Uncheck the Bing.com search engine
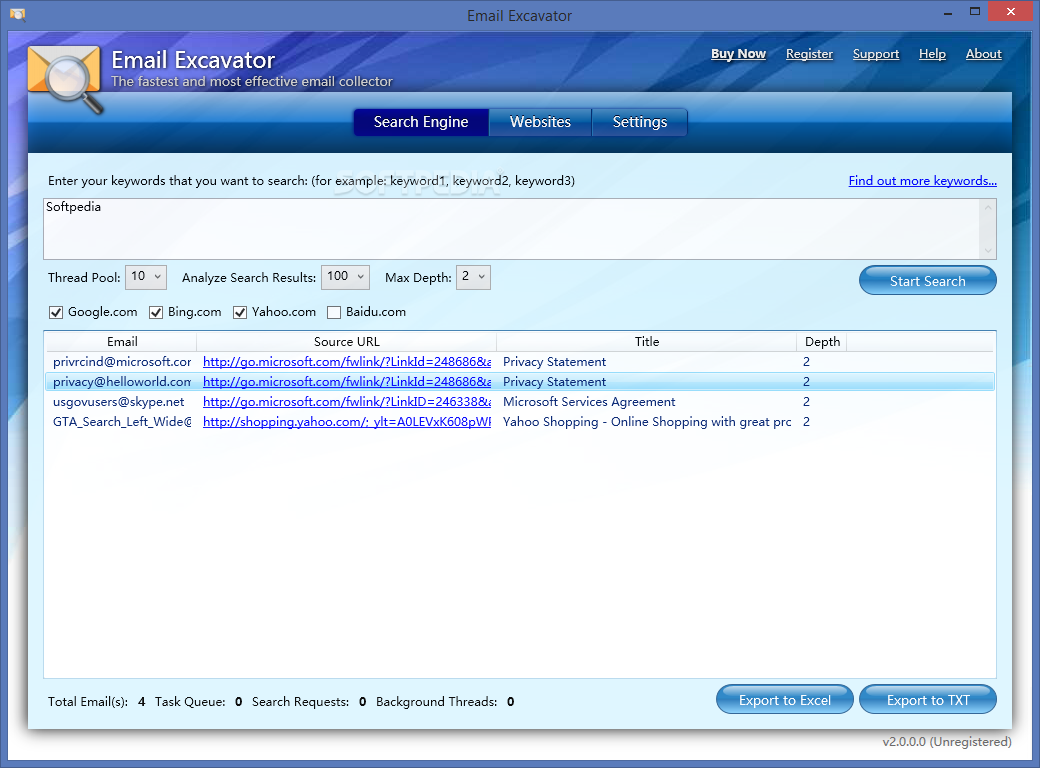 point(156,312)
